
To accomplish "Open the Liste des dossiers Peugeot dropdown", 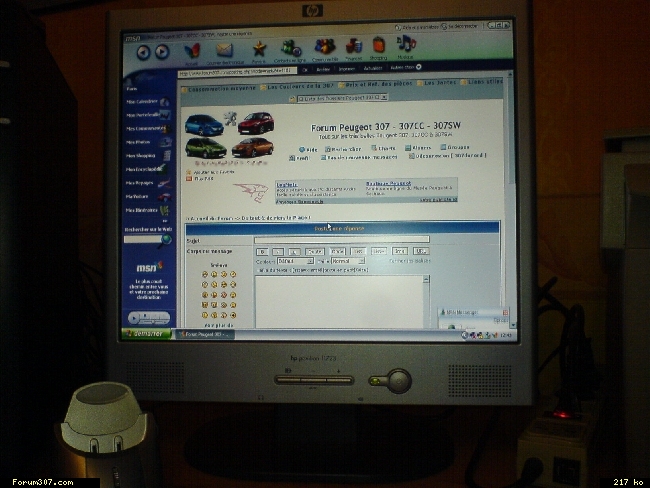I will 342,98.
